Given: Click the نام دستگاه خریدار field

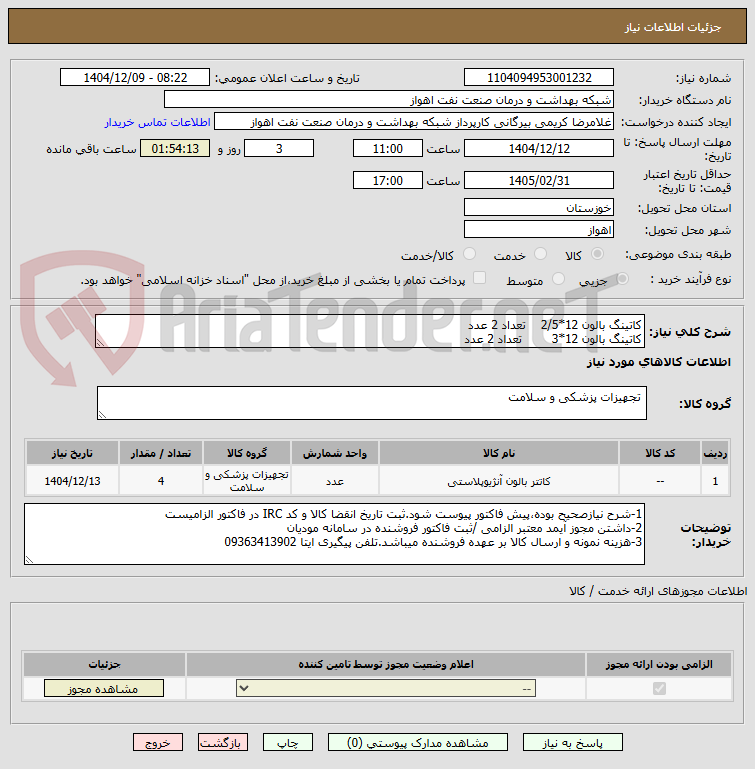Looking at the screenshot, I should click(389, 100).
